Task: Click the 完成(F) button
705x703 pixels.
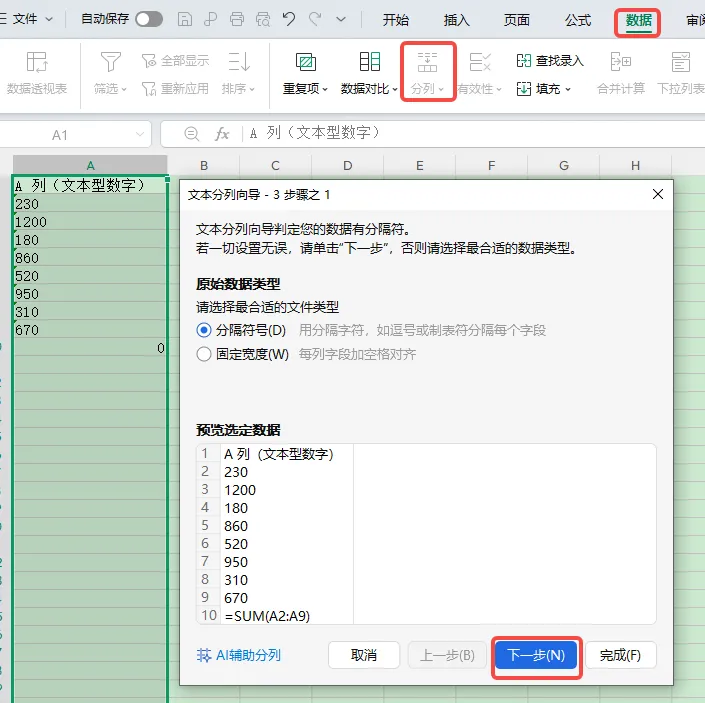Action: [620, 655]
